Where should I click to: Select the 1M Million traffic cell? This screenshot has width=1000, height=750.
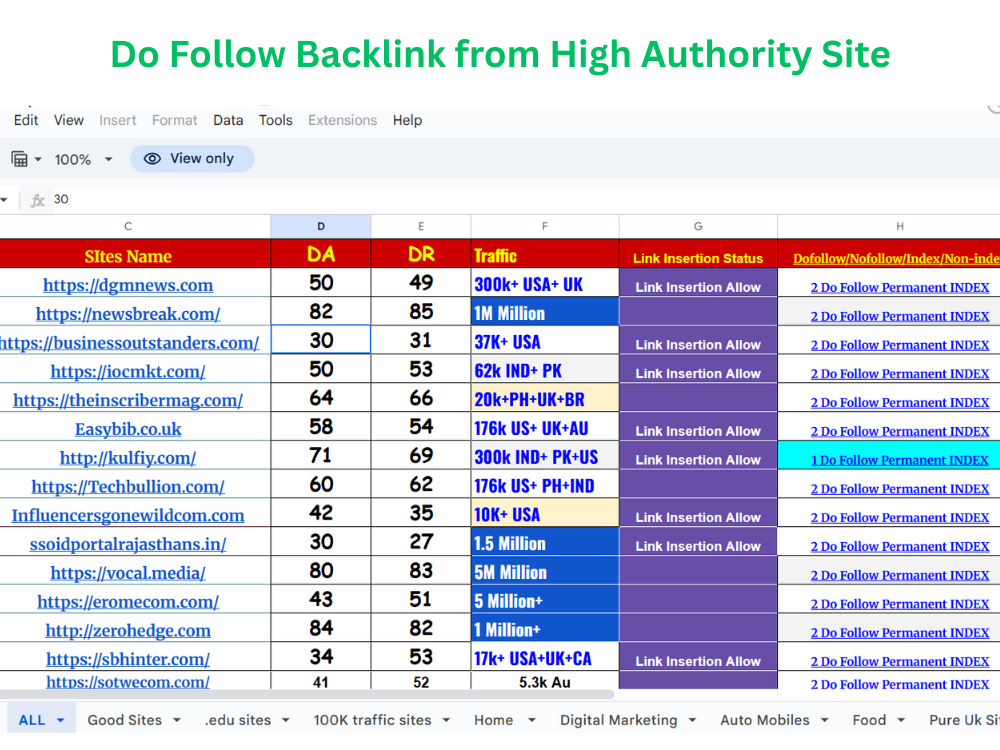[x=545, y=311]
